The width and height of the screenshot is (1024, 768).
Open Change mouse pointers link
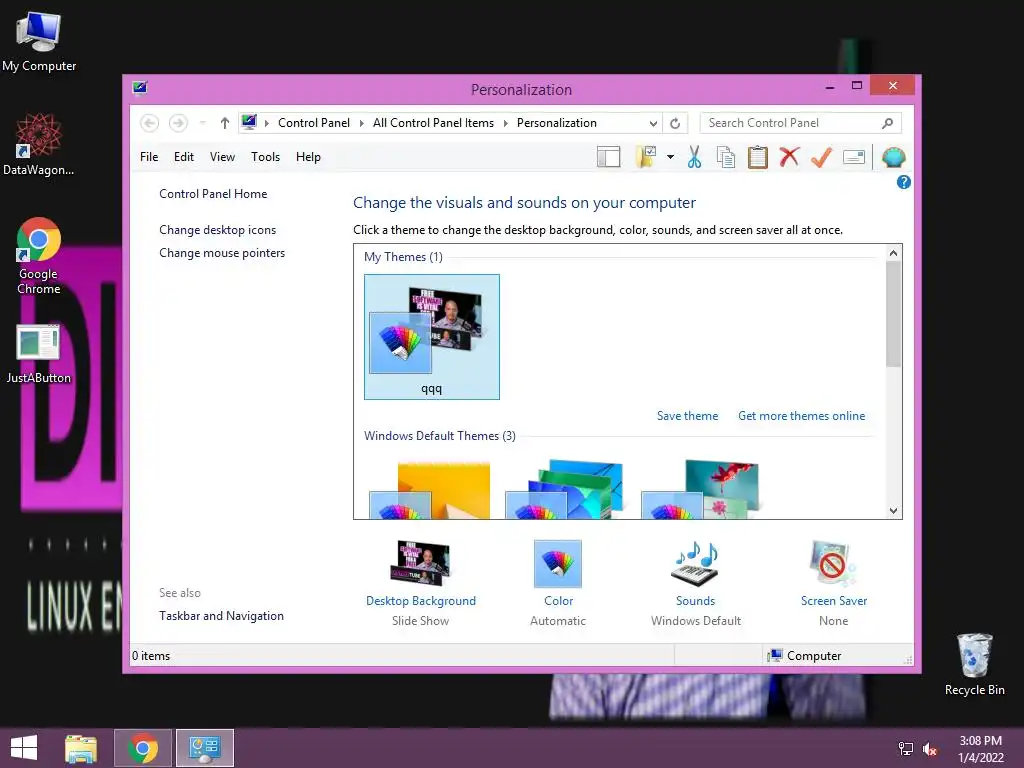(x=222, y=253)
